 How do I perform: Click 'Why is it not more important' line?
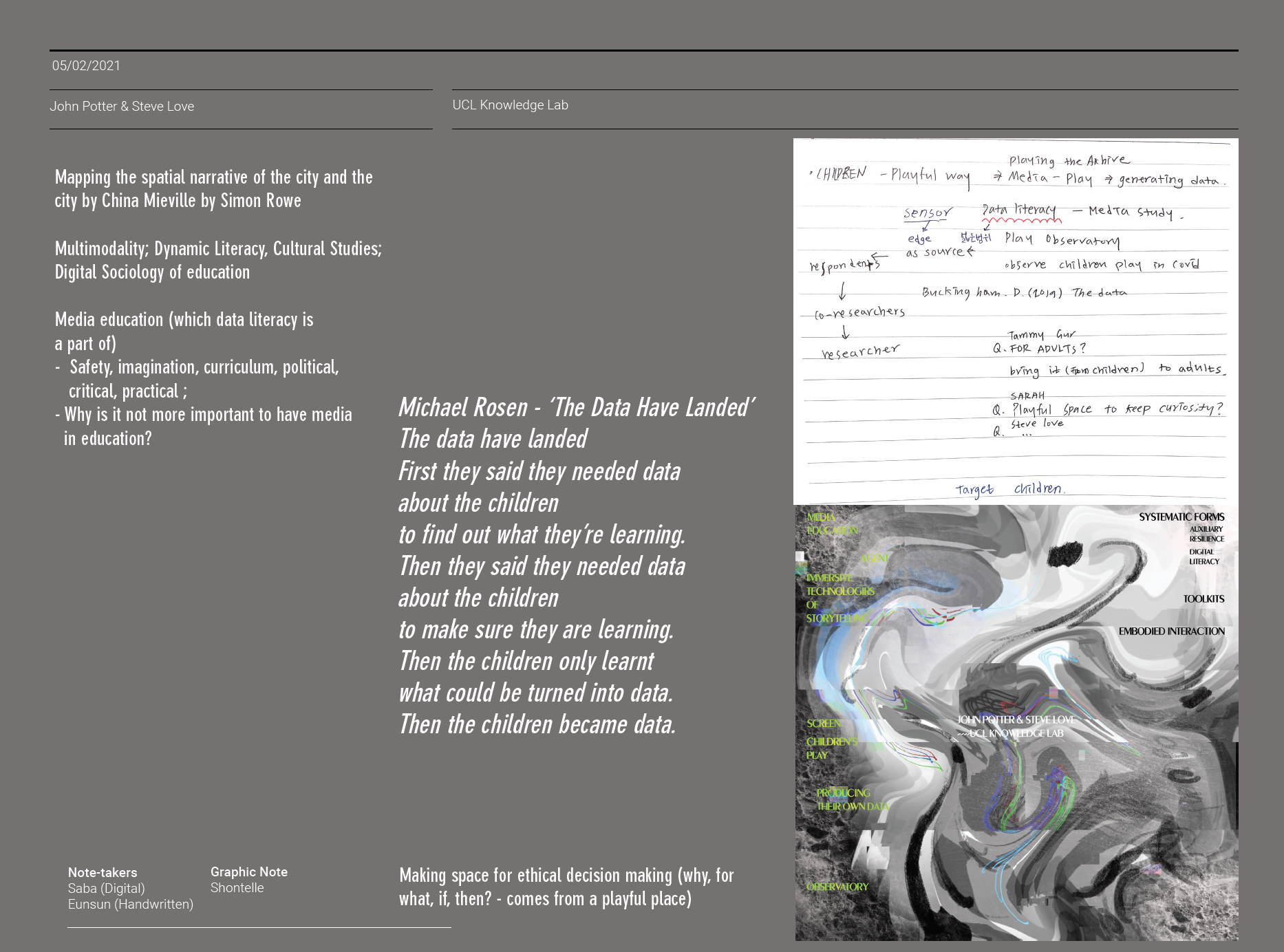208,415
